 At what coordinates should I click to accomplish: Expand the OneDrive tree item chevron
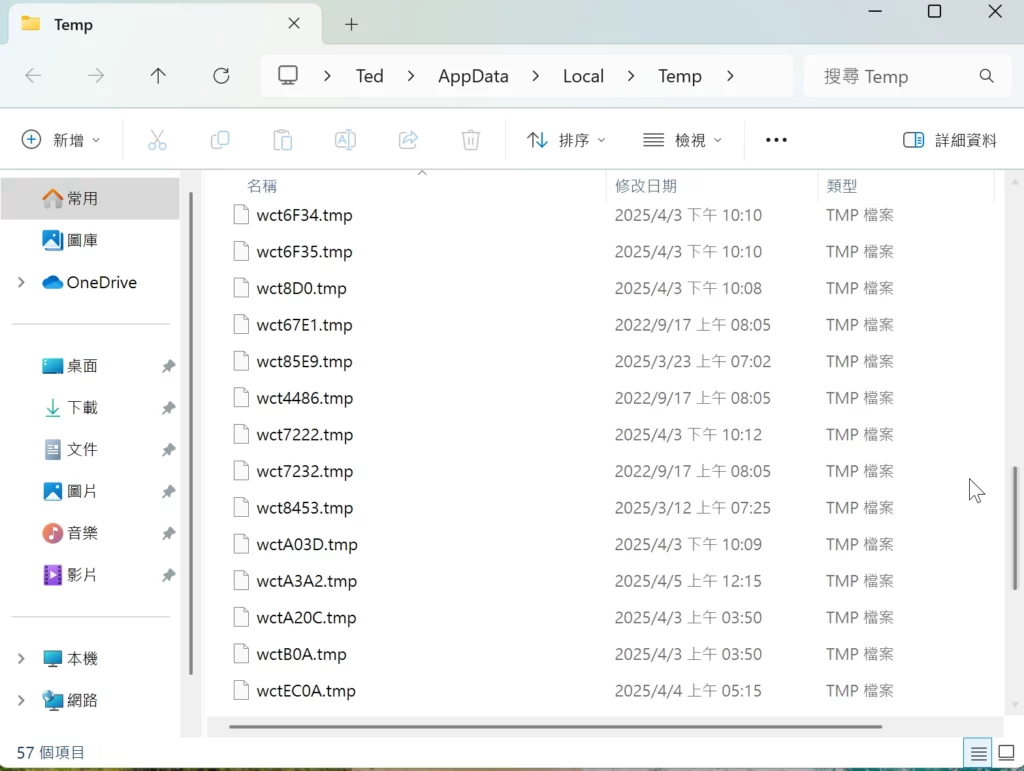[x=20, y=282]
